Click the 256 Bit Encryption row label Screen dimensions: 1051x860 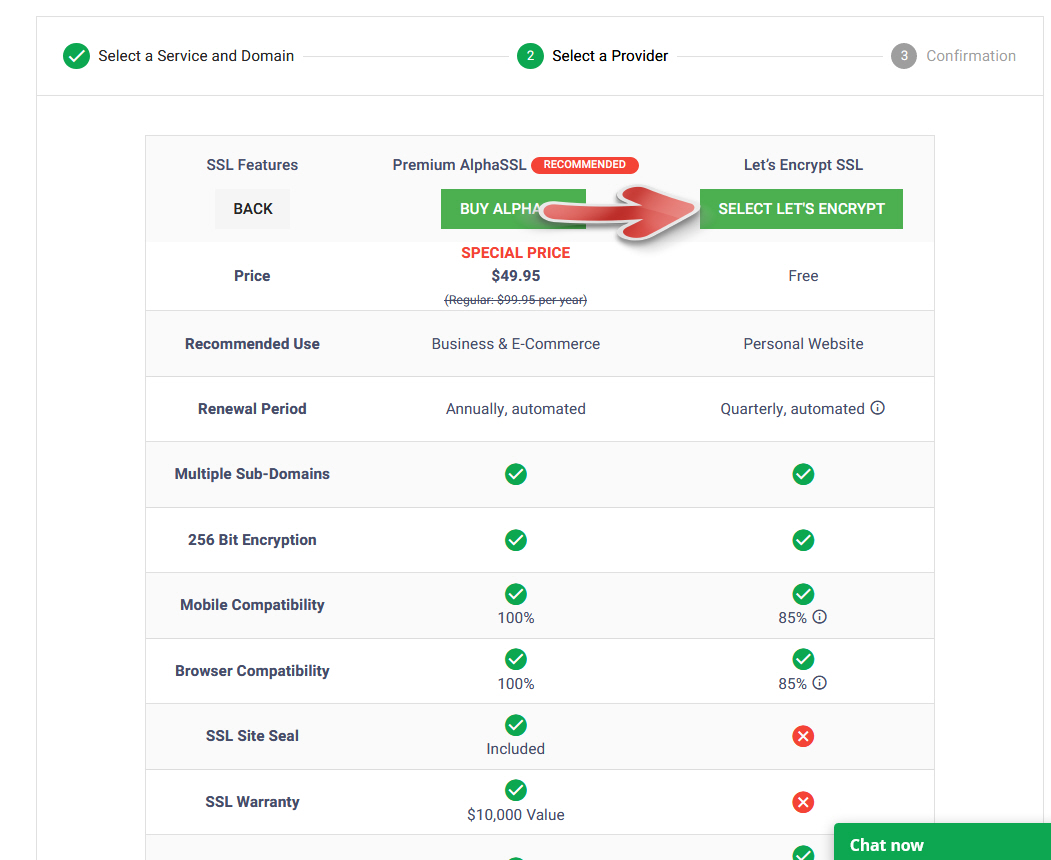point(252,540)
